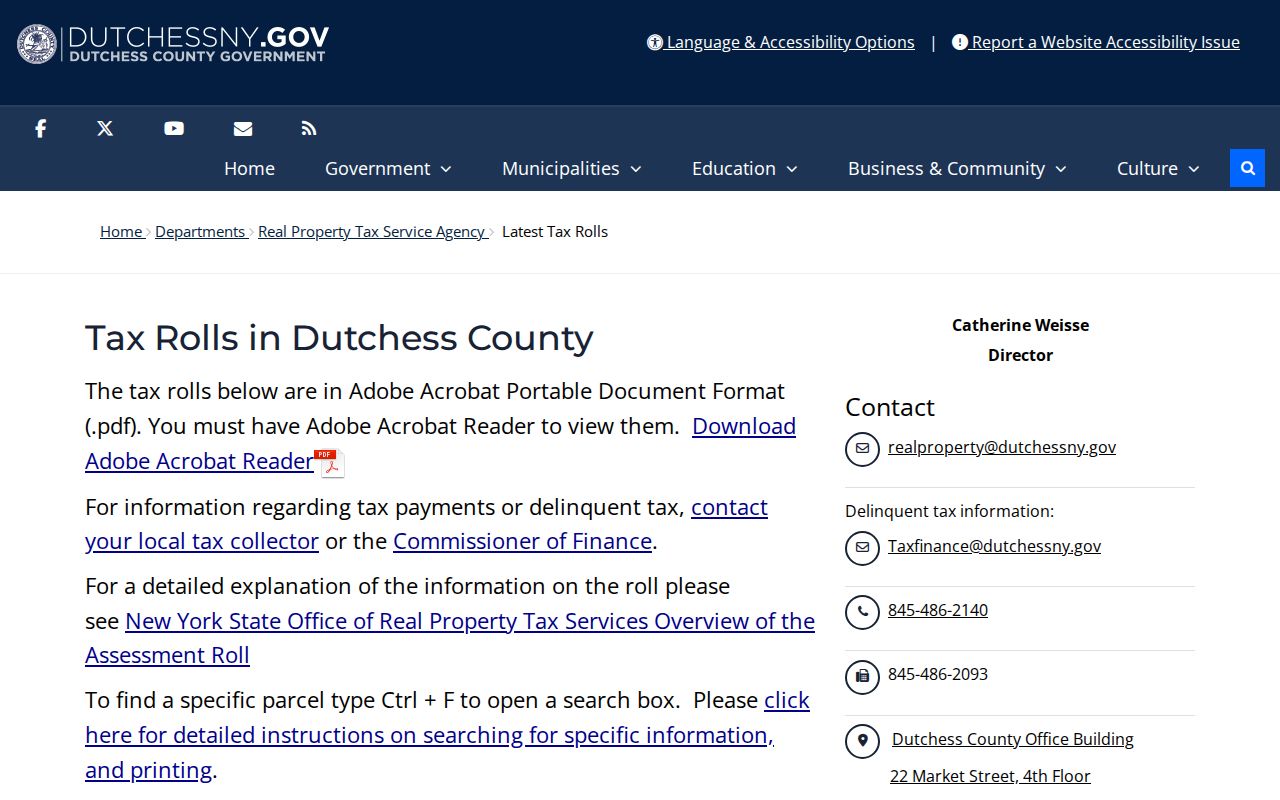Click the Tax Rolls in Dutchess County heading

339,338
